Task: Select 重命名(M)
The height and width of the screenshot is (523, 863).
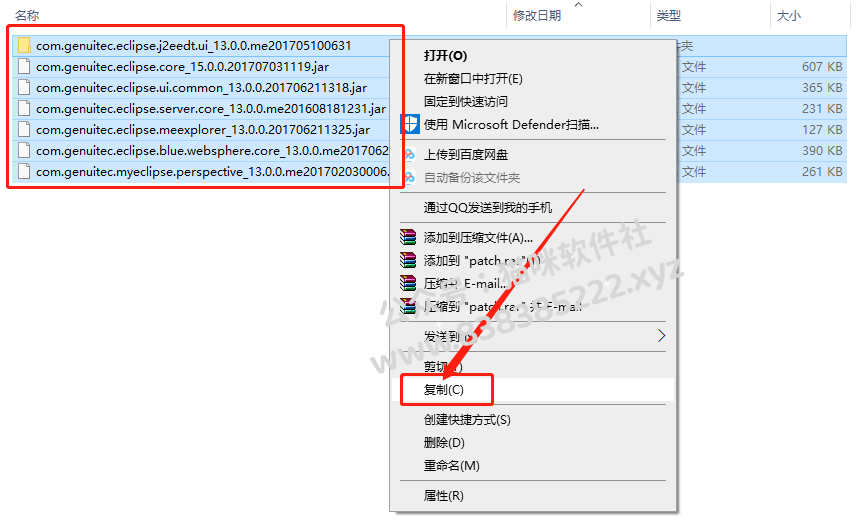Action: coord(451,466)
